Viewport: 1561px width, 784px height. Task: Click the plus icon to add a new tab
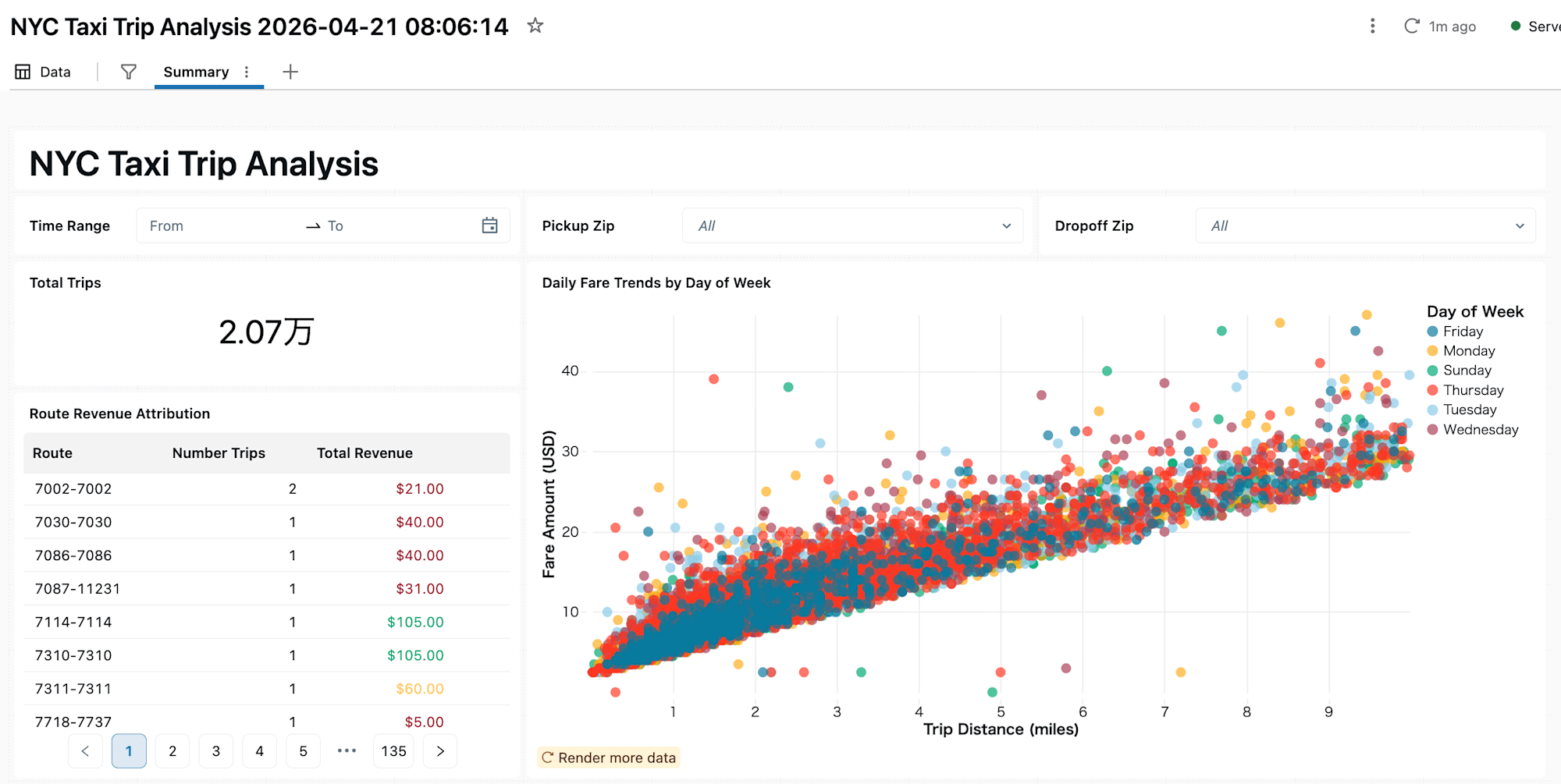(290, 72)
